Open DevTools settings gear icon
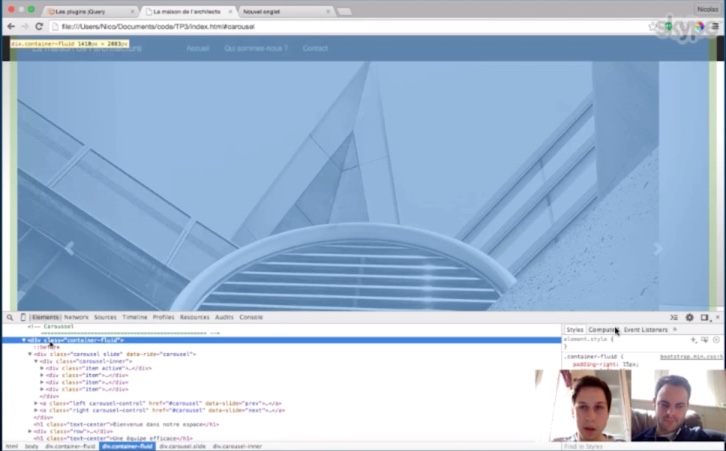Viewport: 726px width, 451px height. pyautogui.click(x=689, y=317)
